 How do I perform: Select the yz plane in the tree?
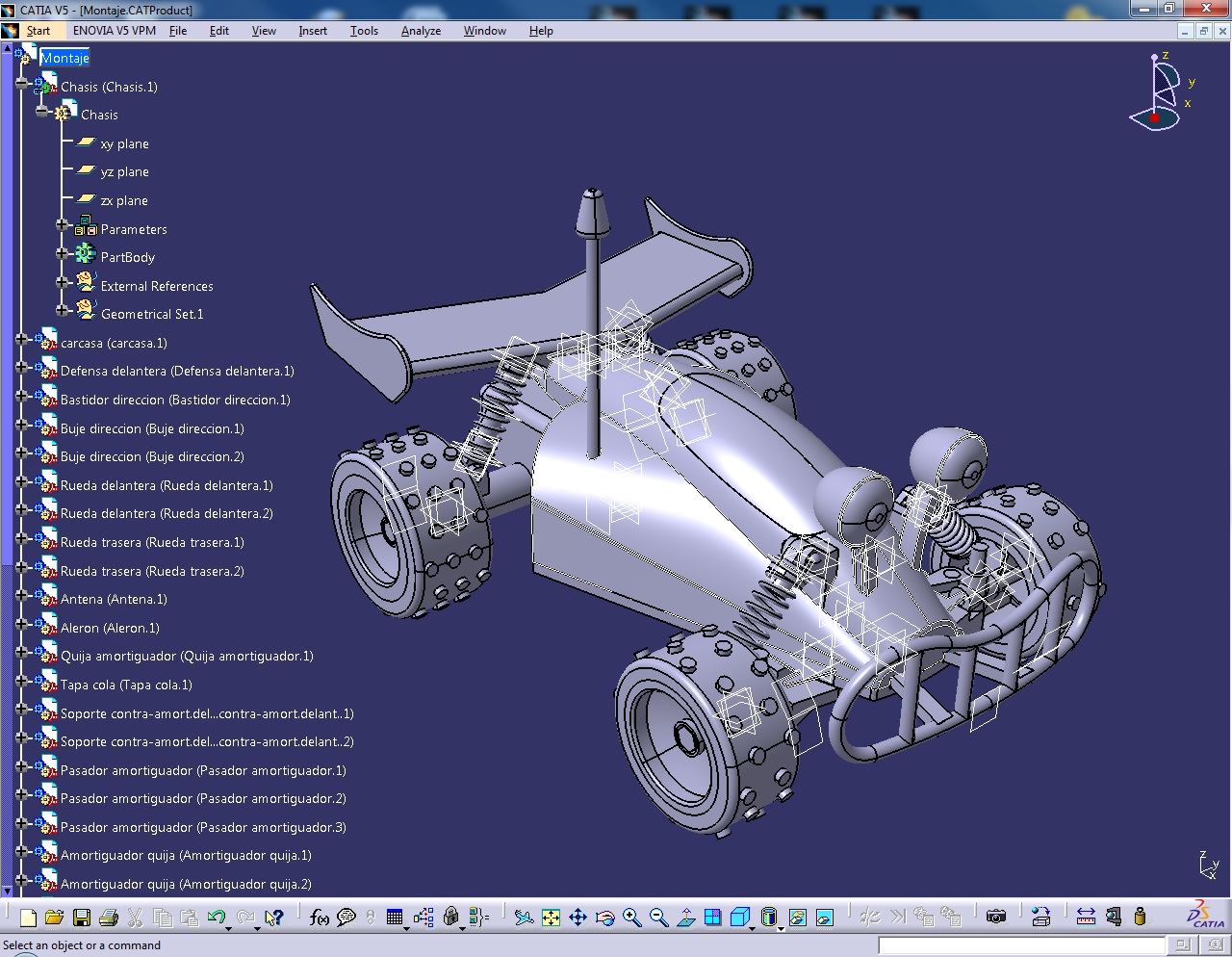coord(125,172)
